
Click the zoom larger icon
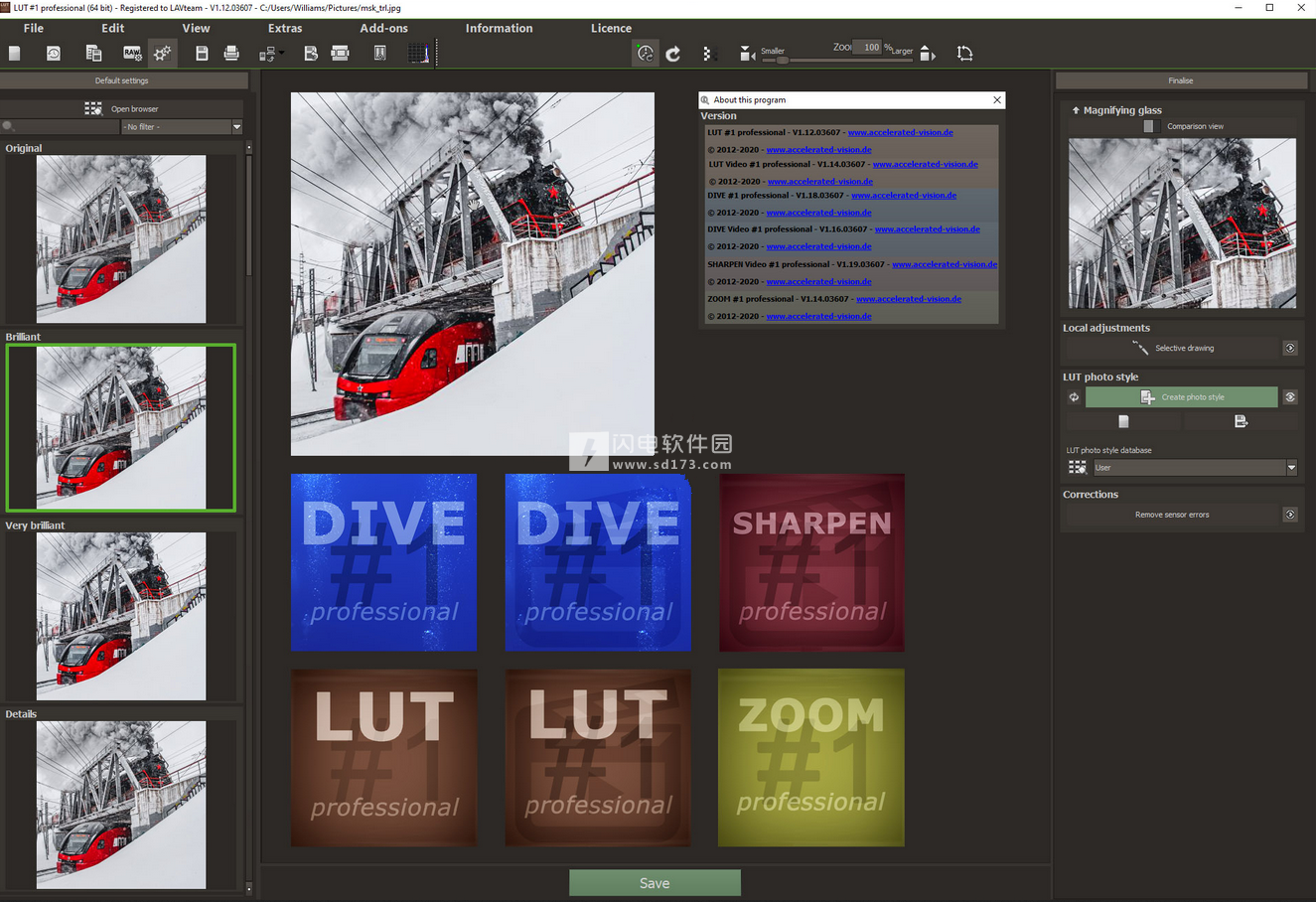point(927,54)
